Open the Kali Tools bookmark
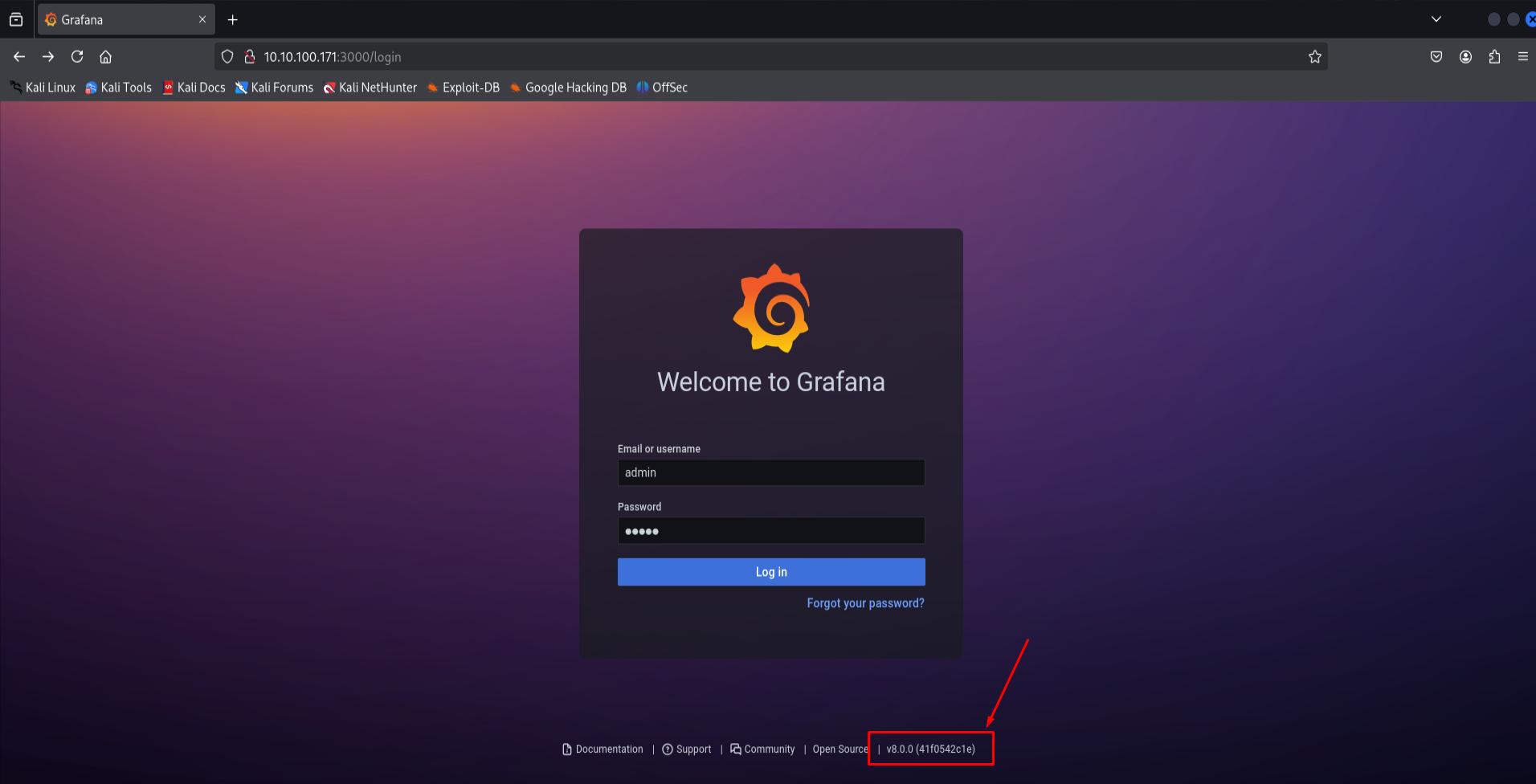 point(118,88)
